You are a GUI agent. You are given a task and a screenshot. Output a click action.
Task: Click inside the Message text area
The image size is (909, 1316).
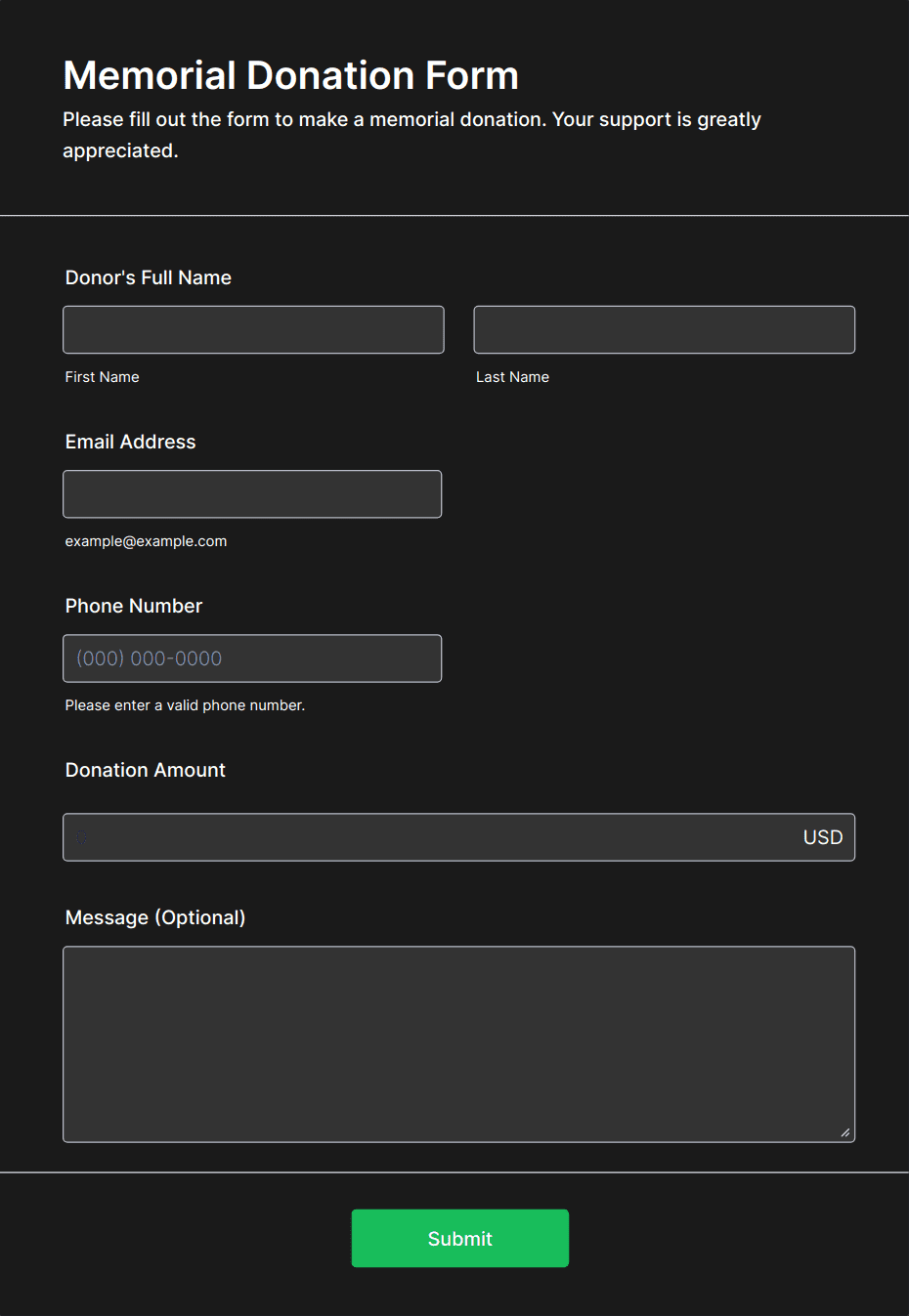458,1043
